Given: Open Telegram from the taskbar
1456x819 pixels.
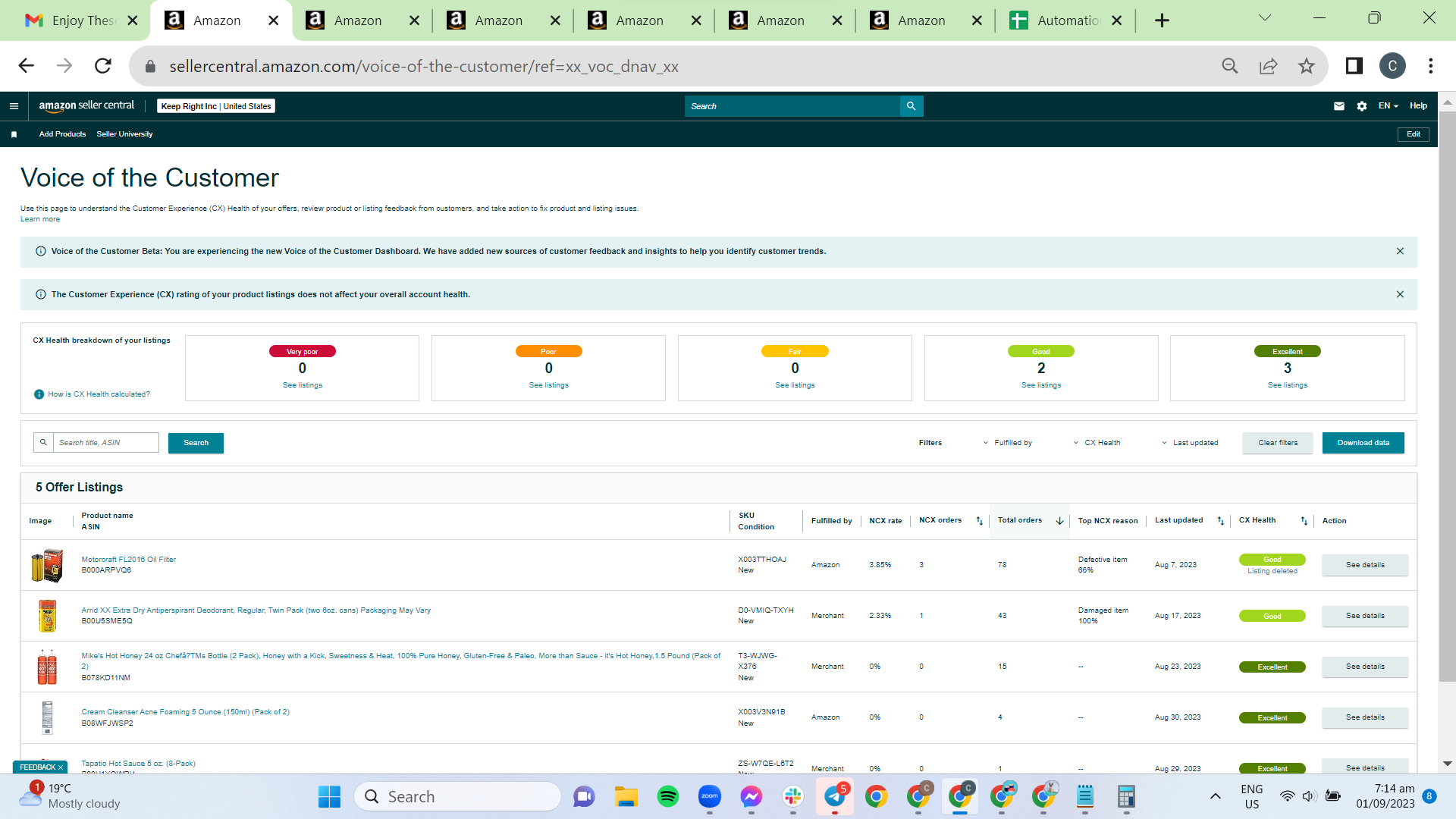Looking at the screenshot, I should coord(835,796).
